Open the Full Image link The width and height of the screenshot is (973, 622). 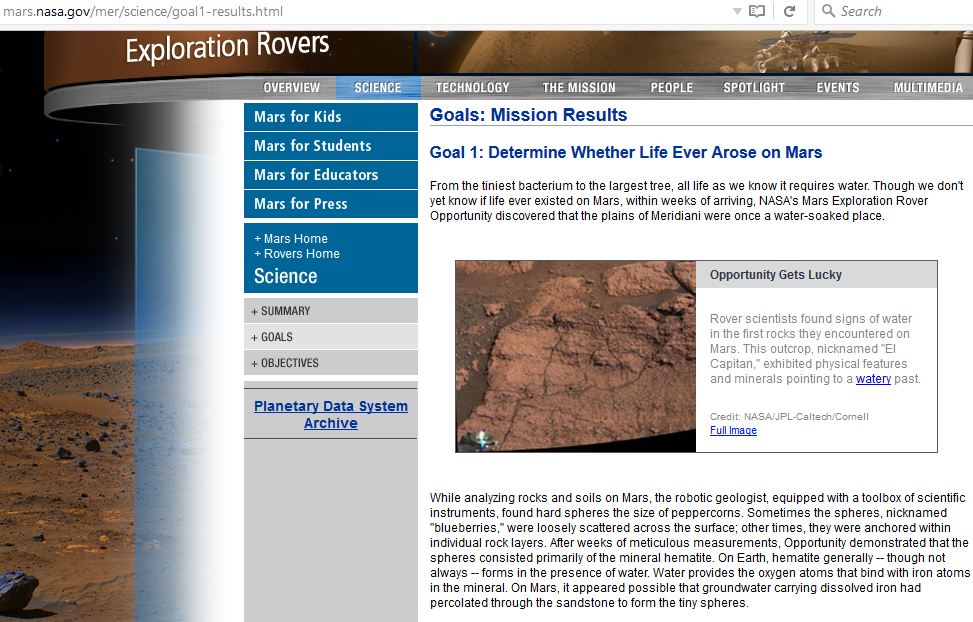tap(733, 430)
